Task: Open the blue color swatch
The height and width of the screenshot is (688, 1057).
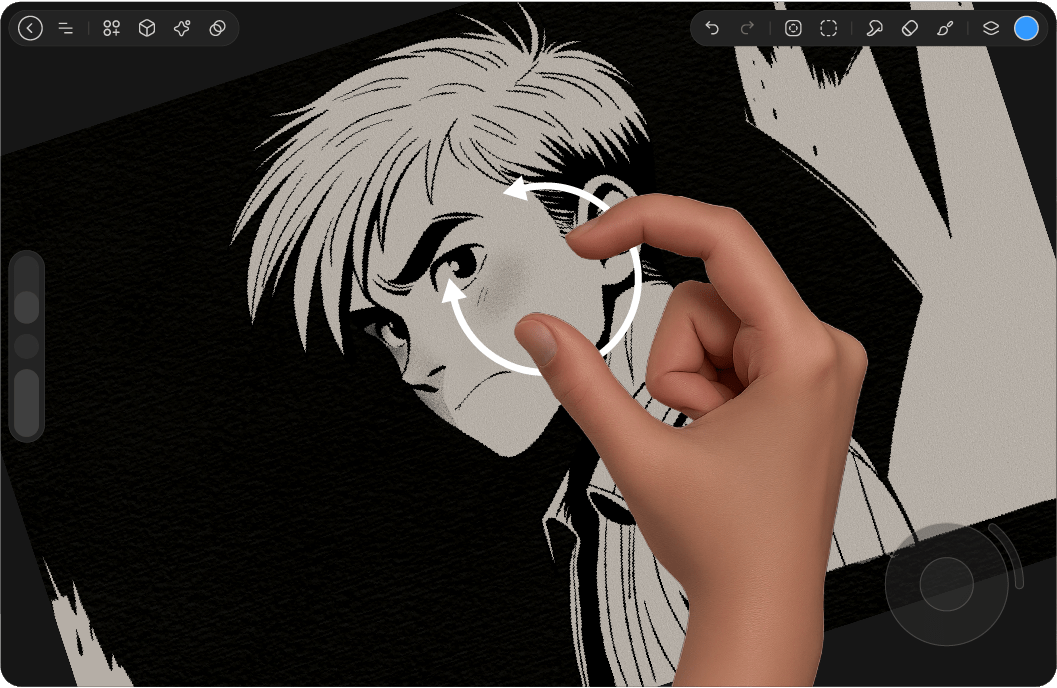Action: [1026, 28]
